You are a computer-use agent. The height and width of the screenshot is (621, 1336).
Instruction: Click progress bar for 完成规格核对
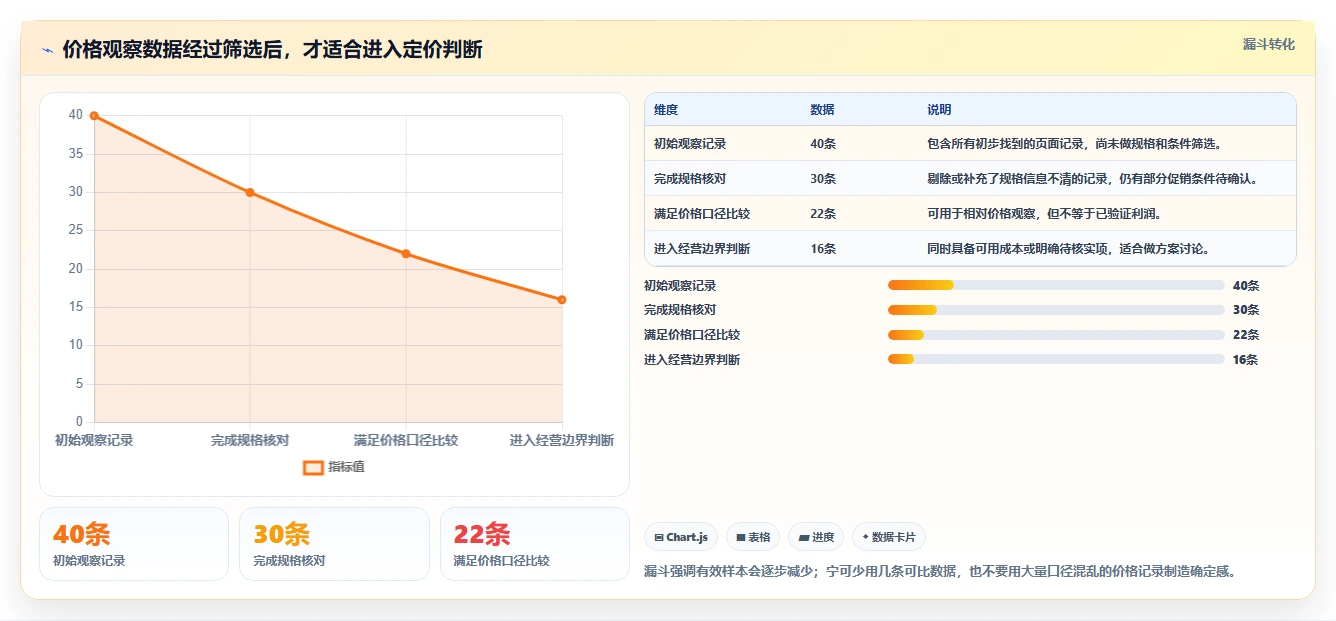1056,310
